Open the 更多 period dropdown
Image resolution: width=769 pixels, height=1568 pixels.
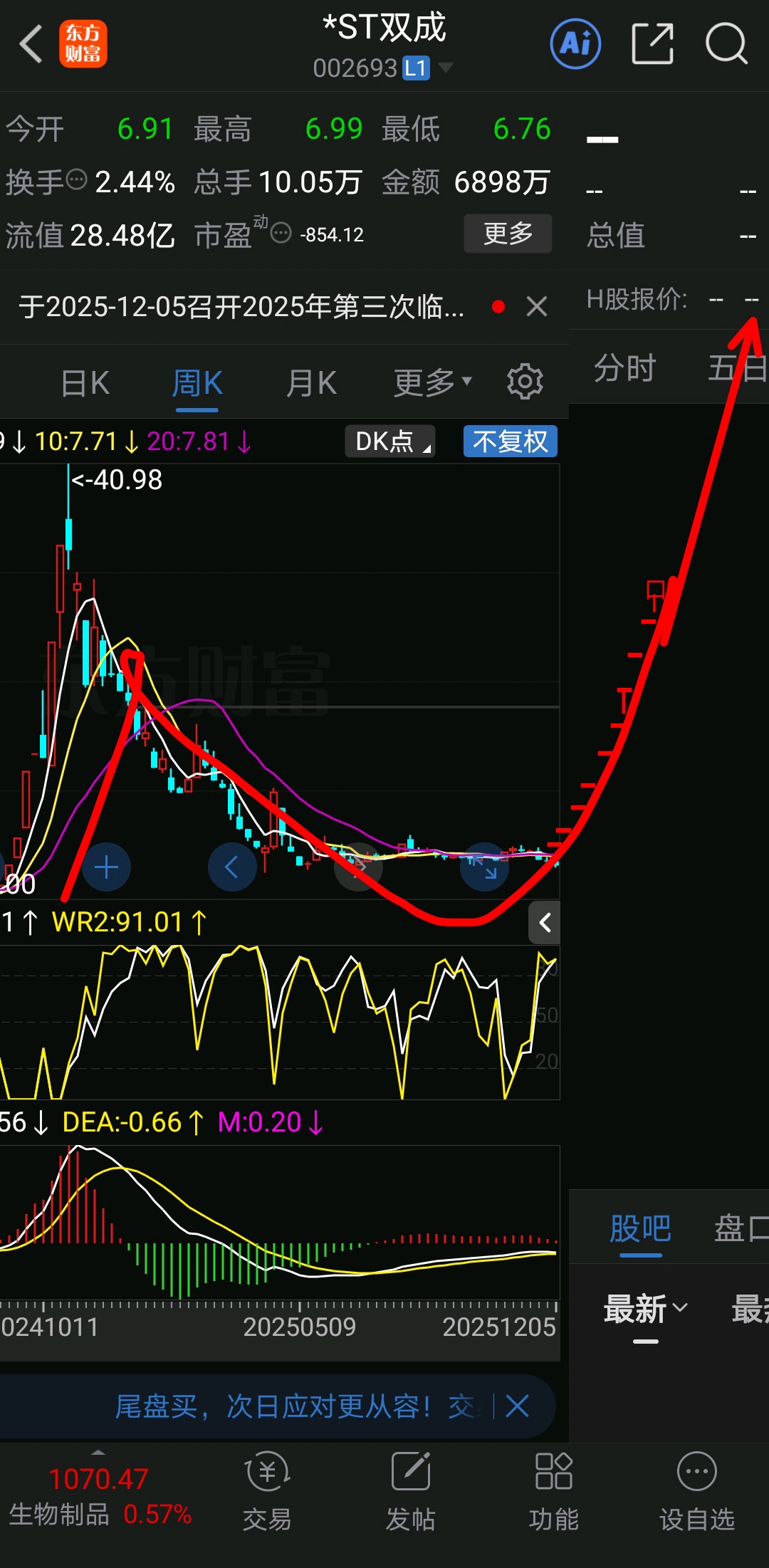click(x=433, y=382)
